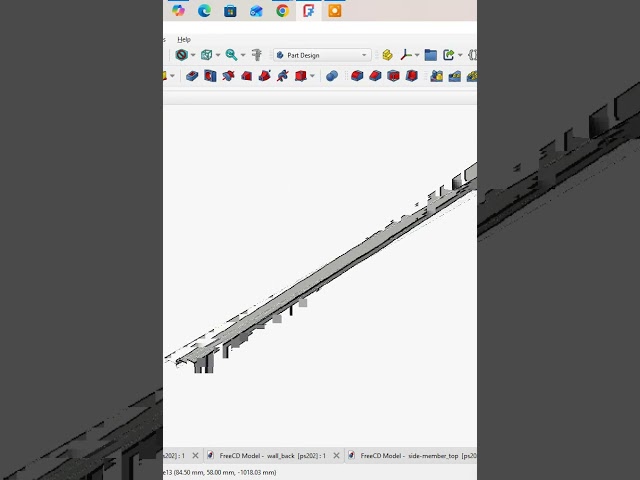The image size is (640, 480).
Task: Create a local coordinate system axis icon
Action: [x=406, y=55]
